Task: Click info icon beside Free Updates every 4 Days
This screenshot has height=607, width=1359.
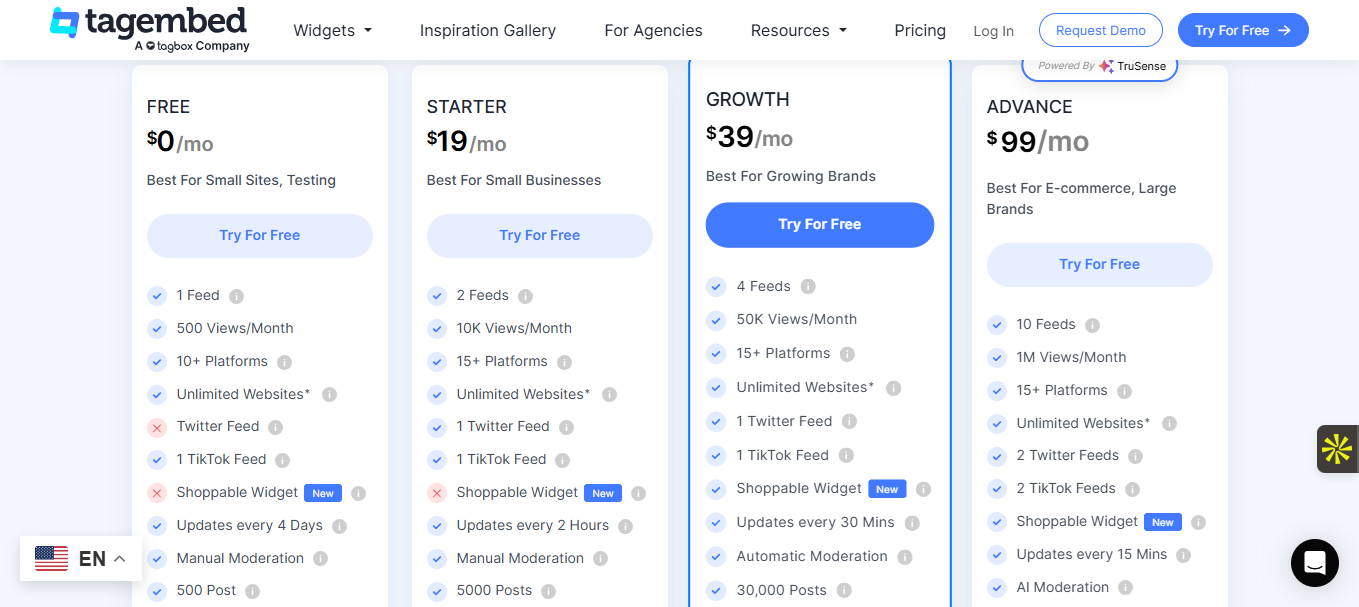Action: pos(340,526)
